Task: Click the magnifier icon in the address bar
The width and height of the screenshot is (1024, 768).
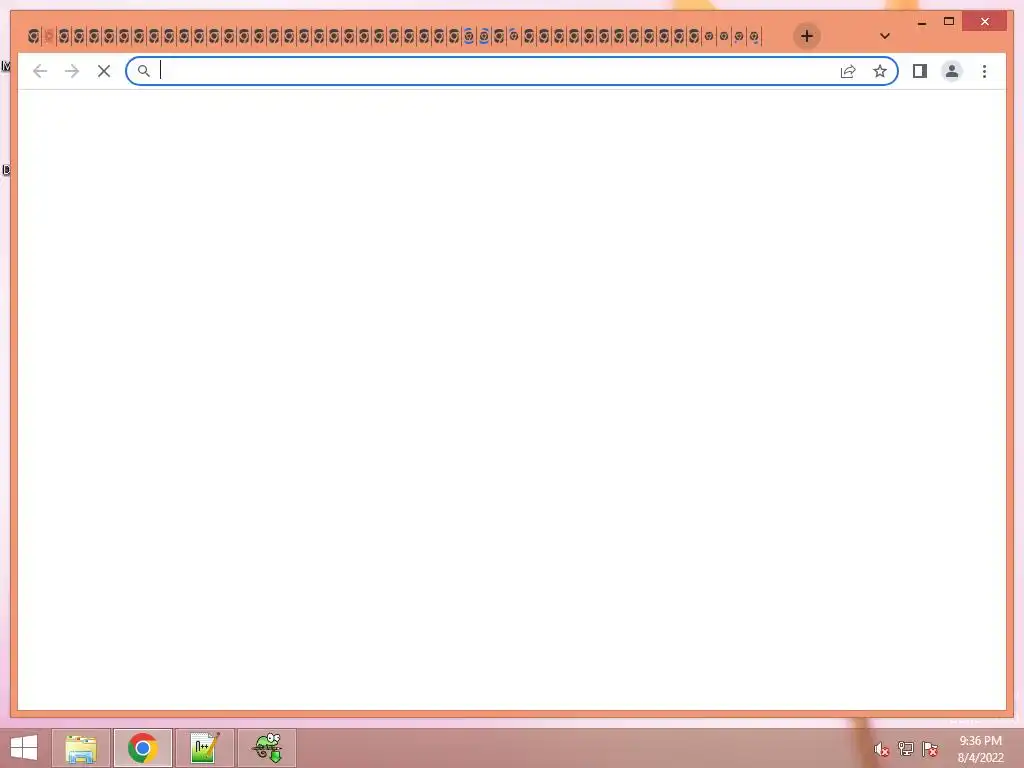Action: (144, 71)
